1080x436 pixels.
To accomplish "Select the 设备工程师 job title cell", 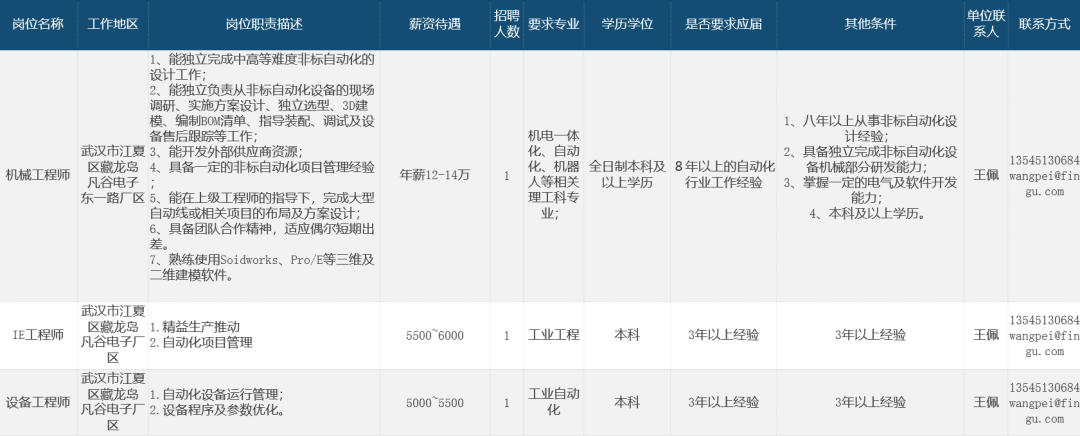I will coord(38,402).
